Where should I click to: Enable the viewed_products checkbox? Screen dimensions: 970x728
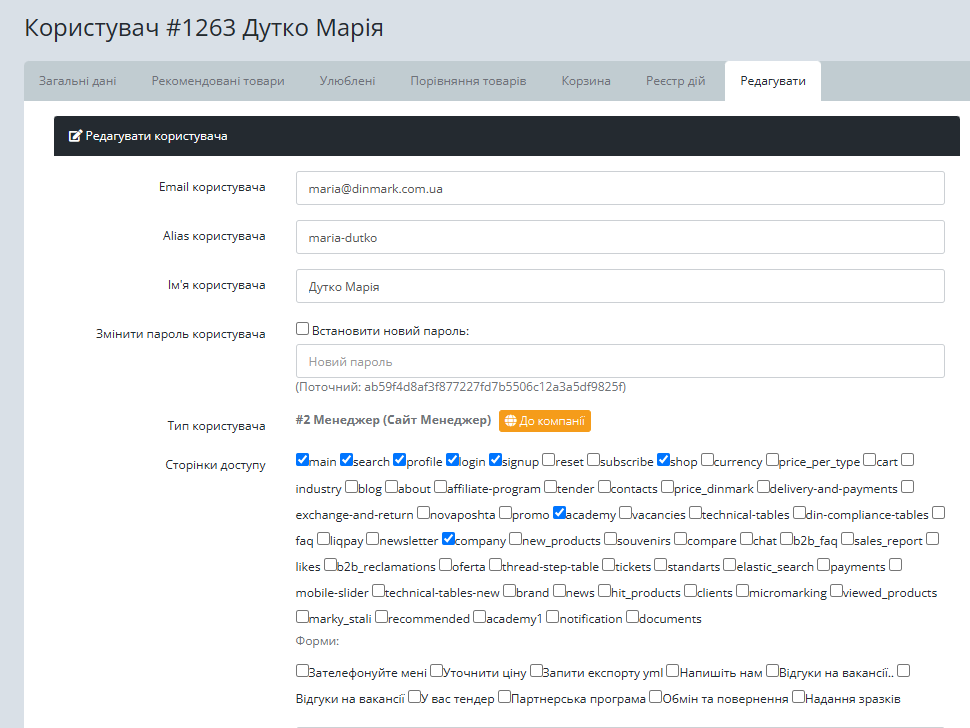tap(836, 591)
